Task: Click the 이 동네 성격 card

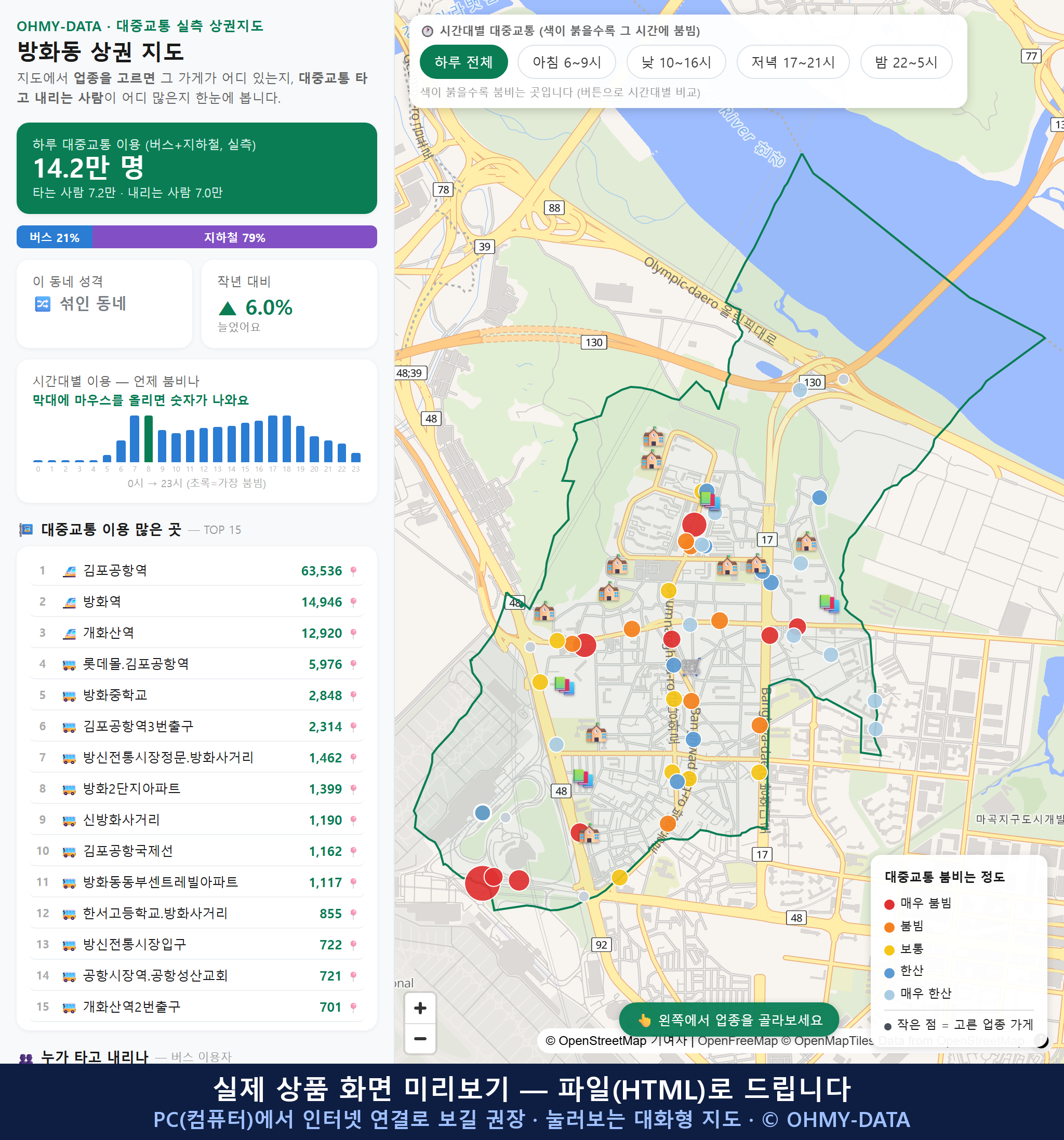Action: pos(104,303)
